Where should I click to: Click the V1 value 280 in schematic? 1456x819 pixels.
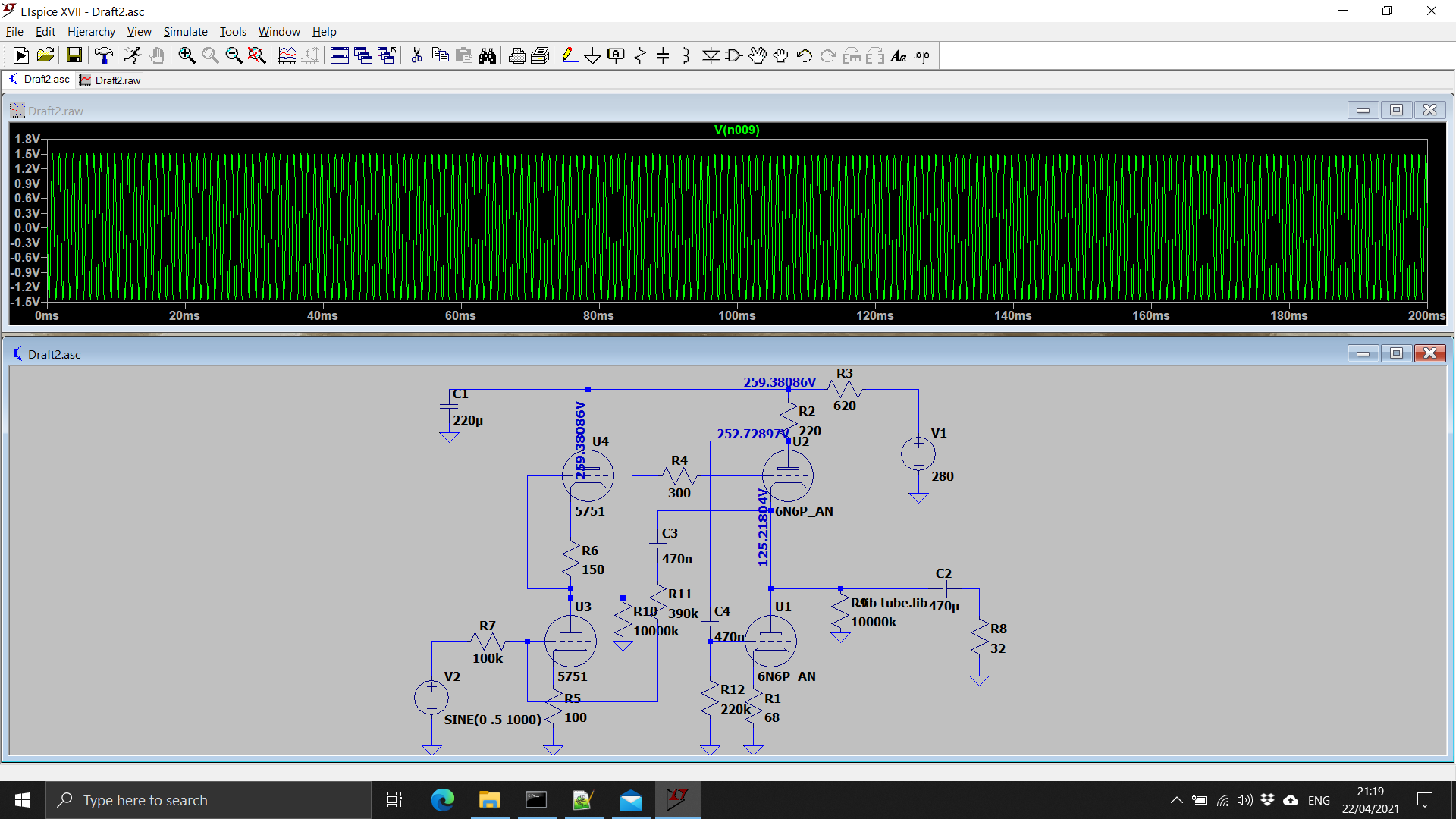point(943,476)
